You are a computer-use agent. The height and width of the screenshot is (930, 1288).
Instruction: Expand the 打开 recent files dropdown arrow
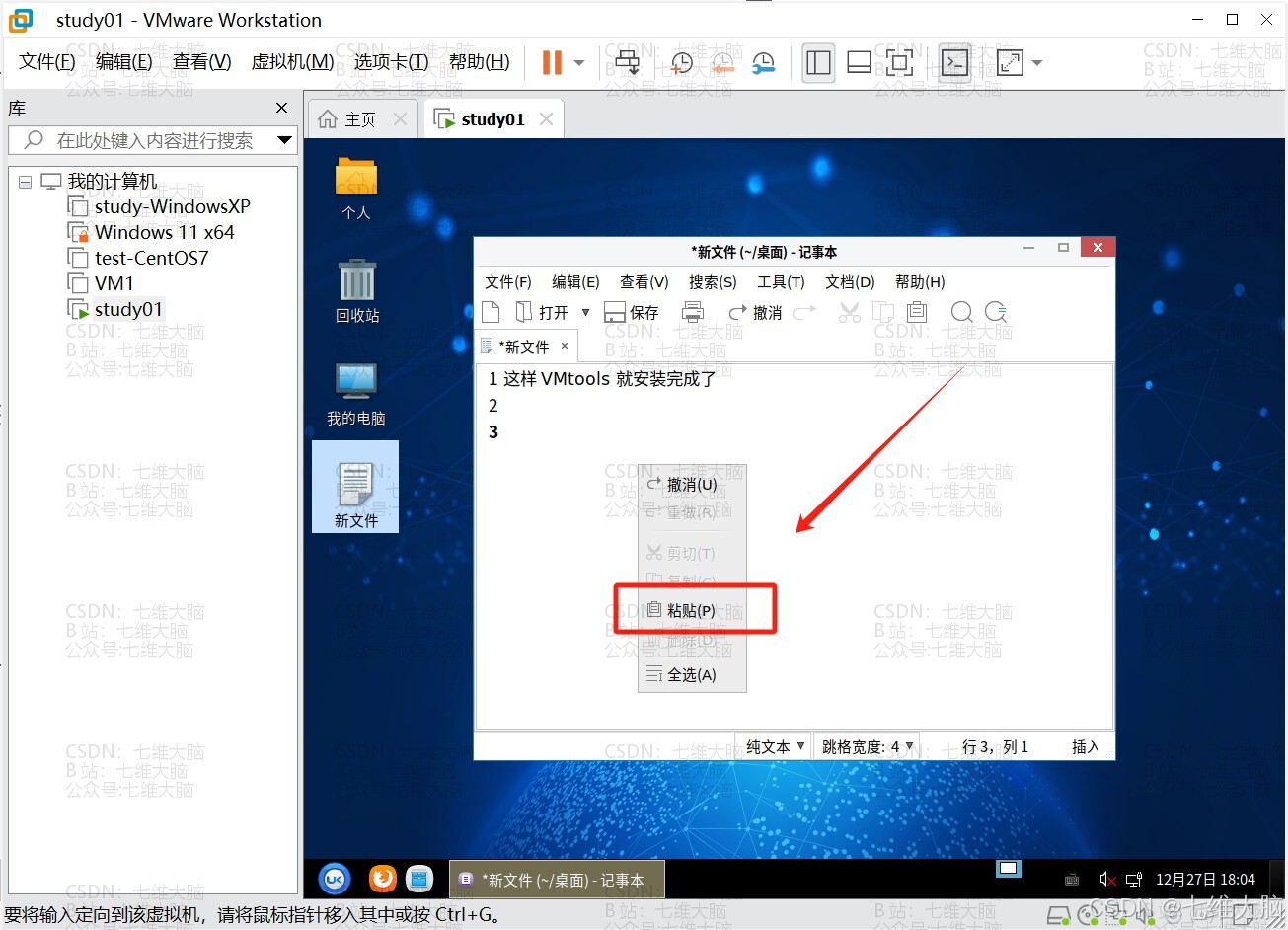click(x=585, y=312)
